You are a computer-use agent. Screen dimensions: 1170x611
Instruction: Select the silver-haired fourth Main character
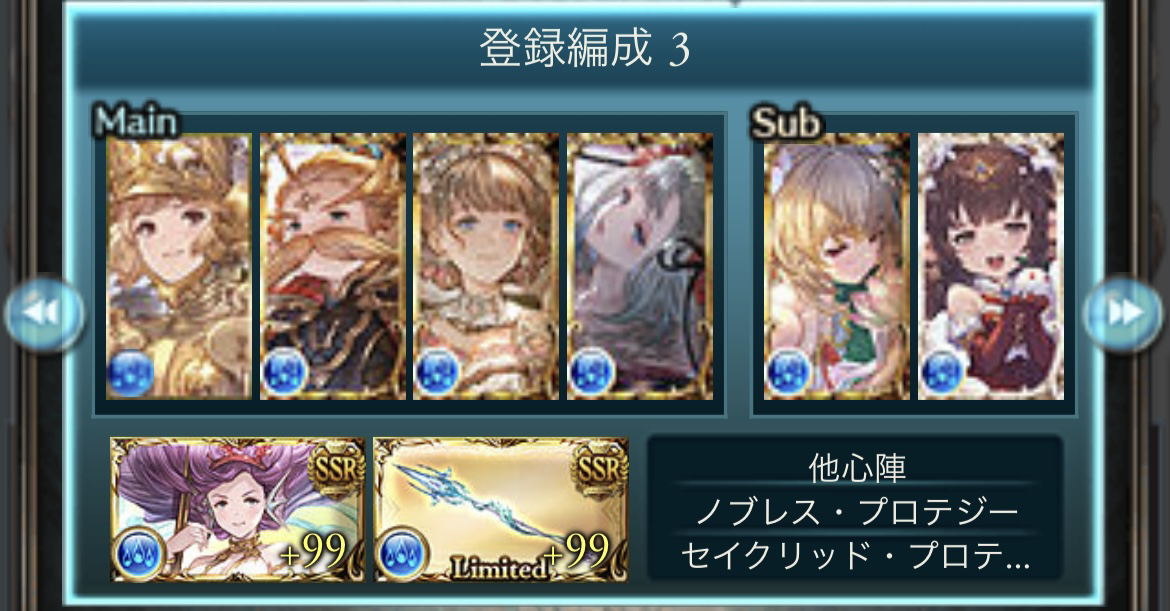click(639, 266)
